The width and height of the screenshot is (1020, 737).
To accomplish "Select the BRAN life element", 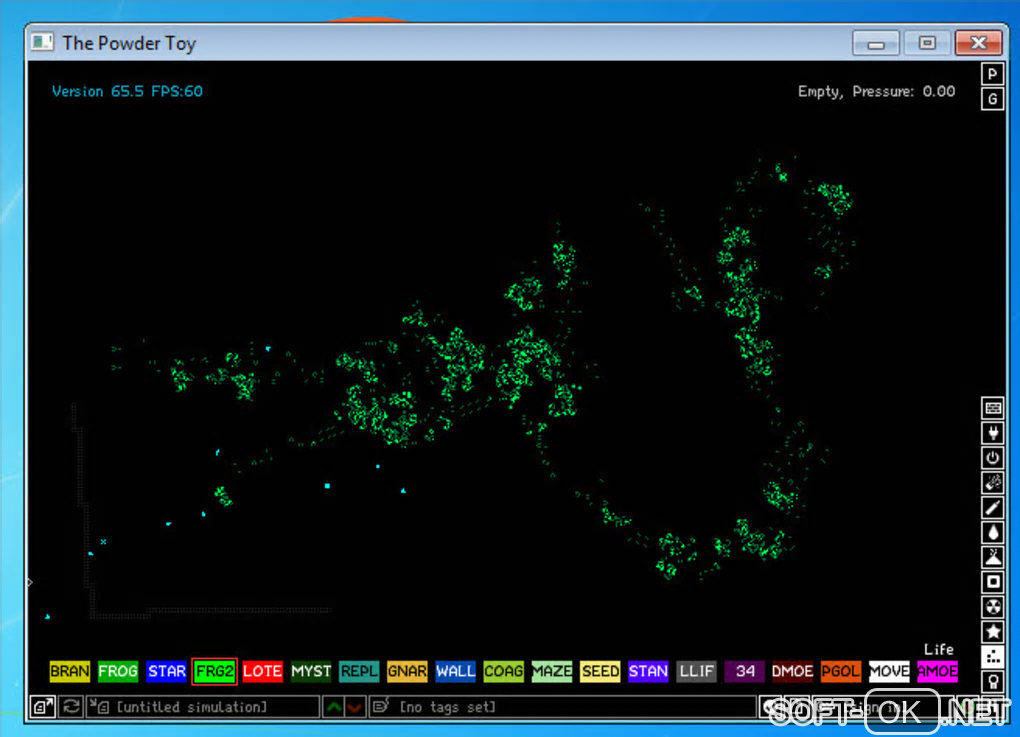I will 70,671.
